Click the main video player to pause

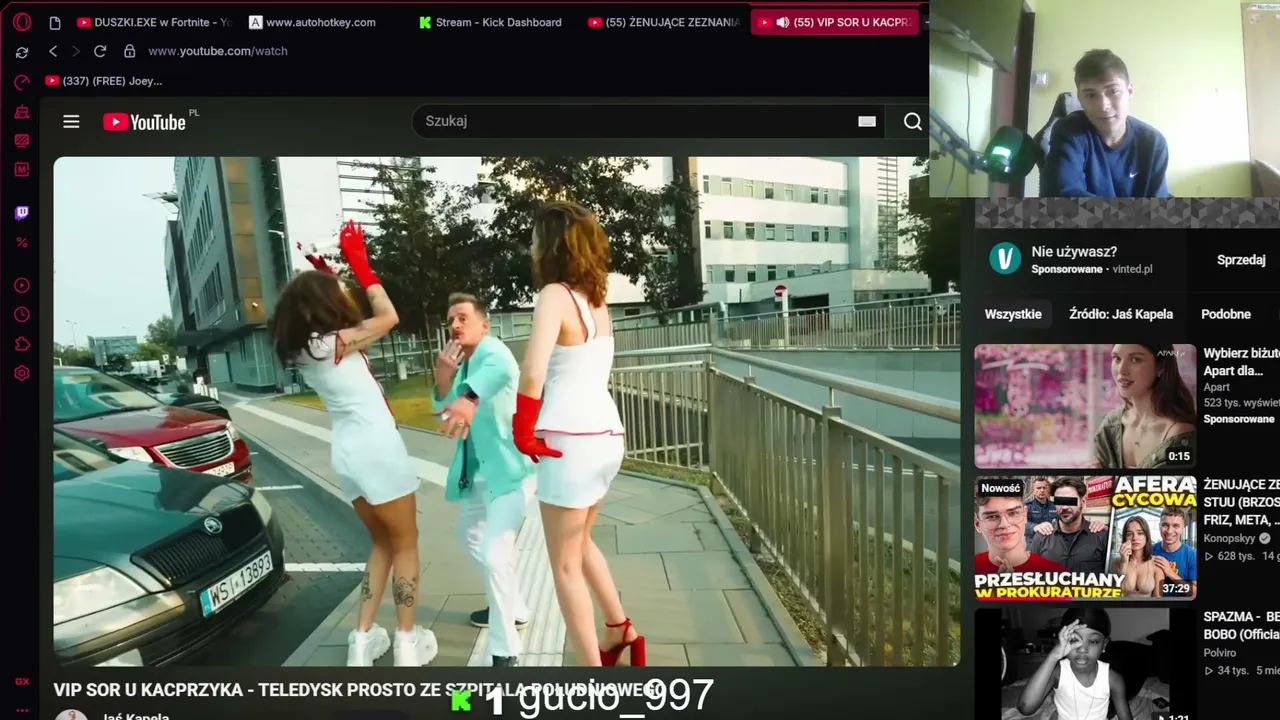tap(506, 411)
